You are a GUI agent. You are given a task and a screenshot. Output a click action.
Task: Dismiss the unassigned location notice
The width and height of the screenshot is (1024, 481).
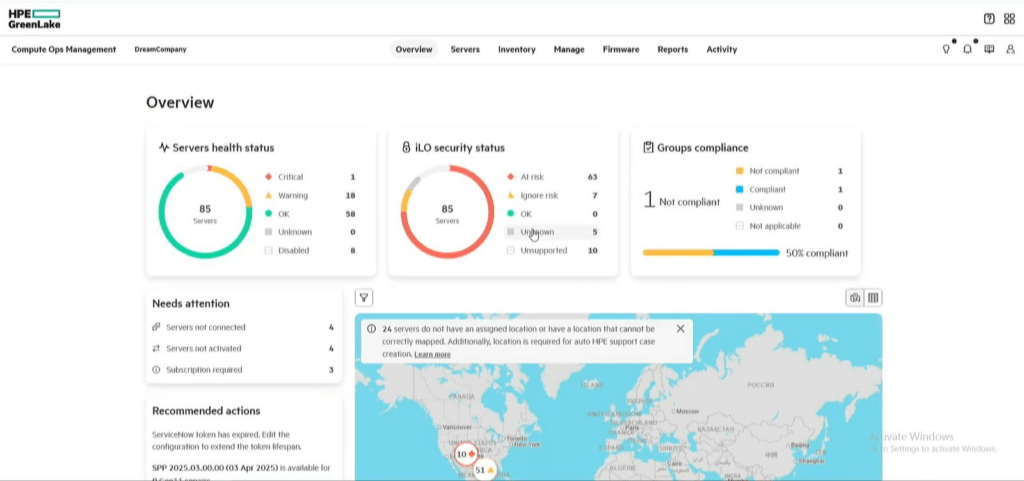click(680, 328)
